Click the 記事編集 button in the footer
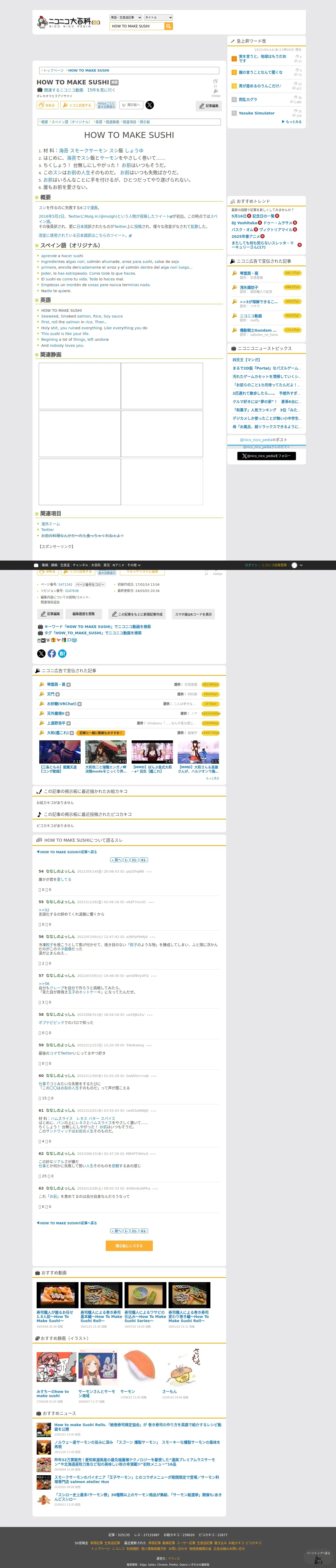336x1568 pixels. [50, 614]
